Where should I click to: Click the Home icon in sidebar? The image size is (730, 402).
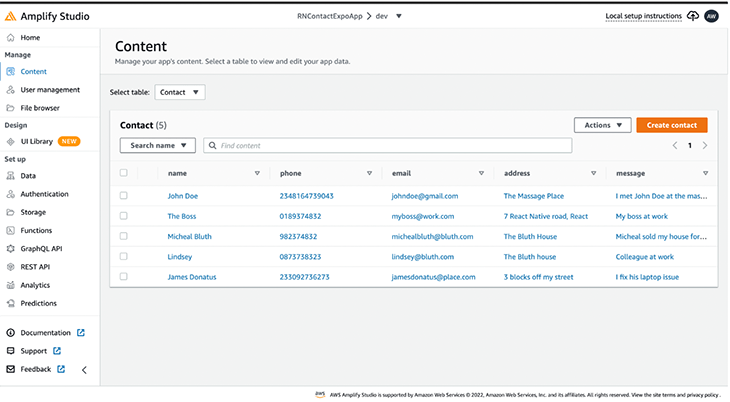click(x=11, y=37)
